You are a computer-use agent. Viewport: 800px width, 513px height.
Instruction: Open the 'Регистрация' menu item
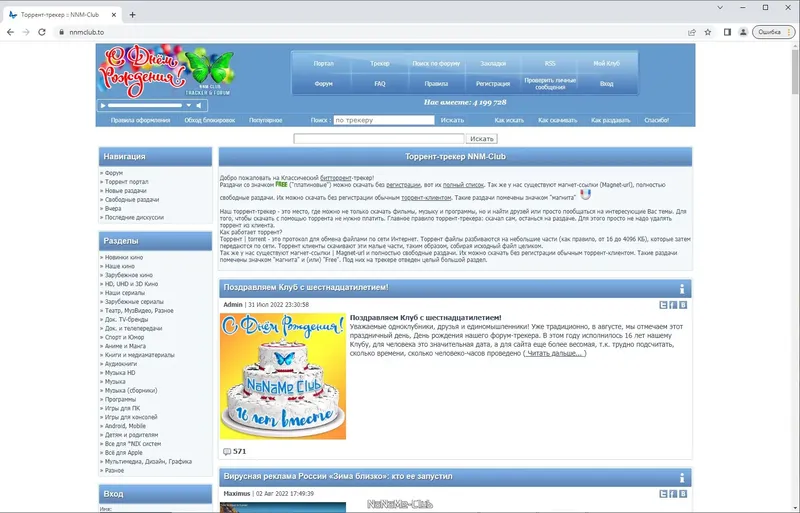[493, 83]
